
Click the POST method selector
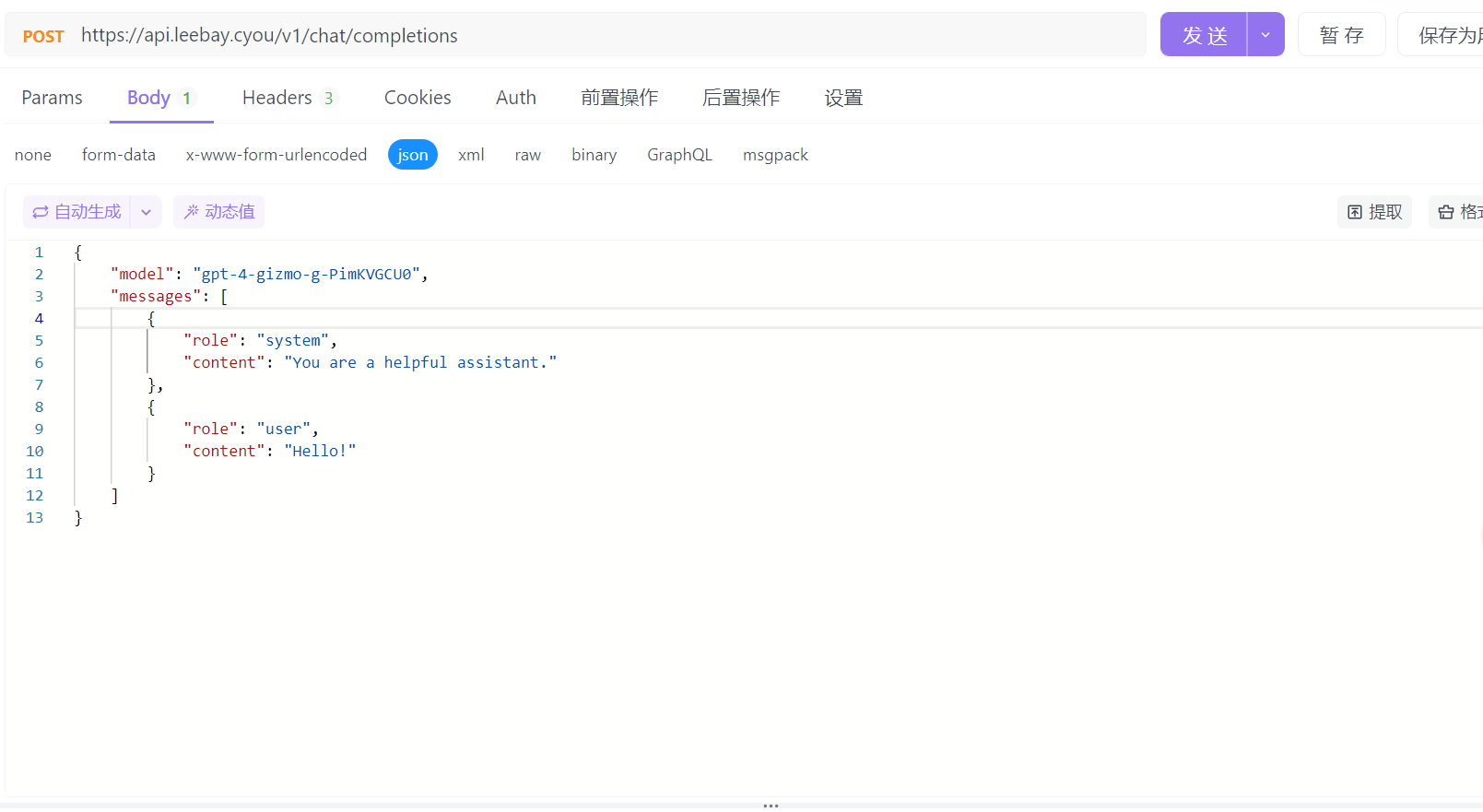pyautogui.click(x=43, y=36)
